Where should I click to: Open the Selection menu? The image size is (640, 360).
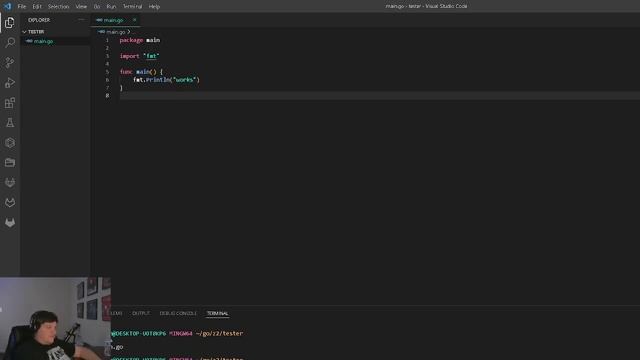coord(58,7)
